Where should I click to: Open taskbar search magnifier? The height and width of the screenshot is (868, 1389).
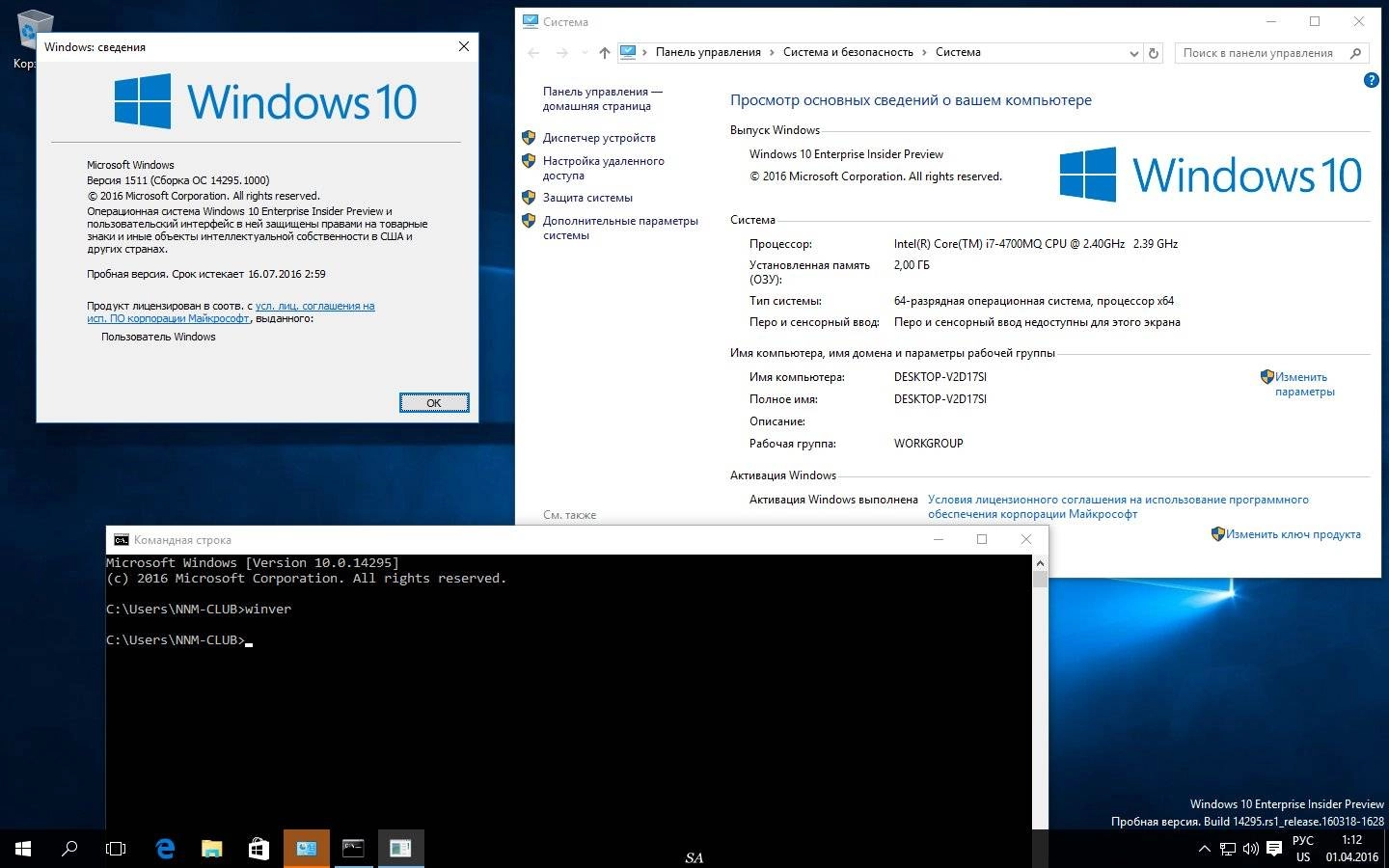point(69,849)
